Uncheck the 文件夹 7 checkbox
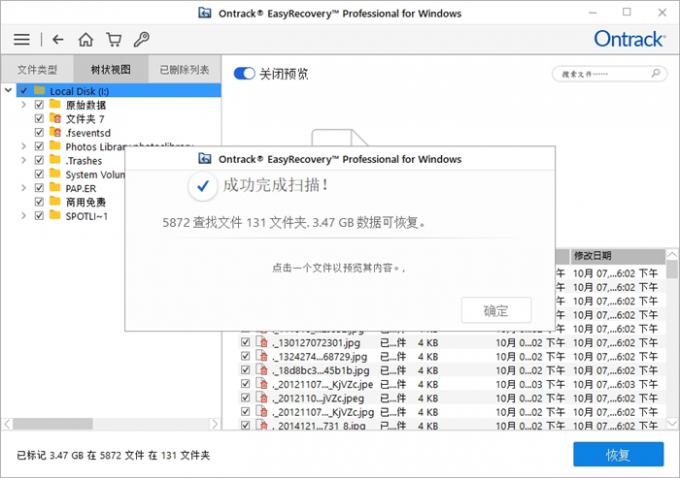 click(39, 118)
